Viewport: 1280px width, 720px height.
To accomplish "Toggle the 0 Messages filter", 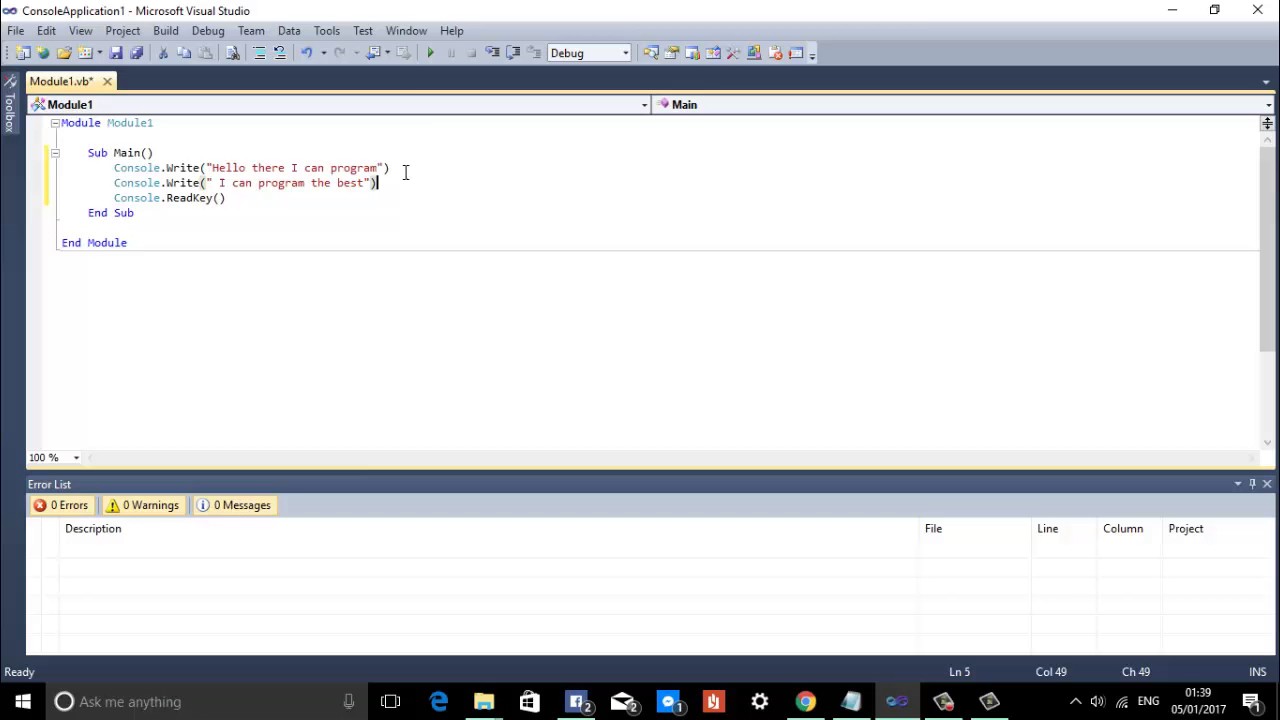I will point(234,505).
